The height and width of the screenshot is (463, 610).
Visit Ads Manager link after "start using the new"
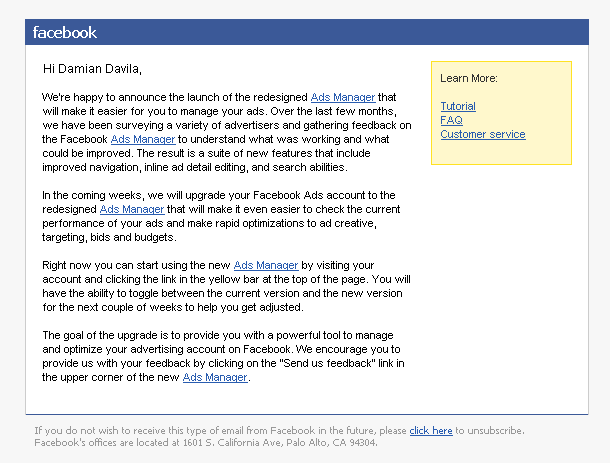266,265
